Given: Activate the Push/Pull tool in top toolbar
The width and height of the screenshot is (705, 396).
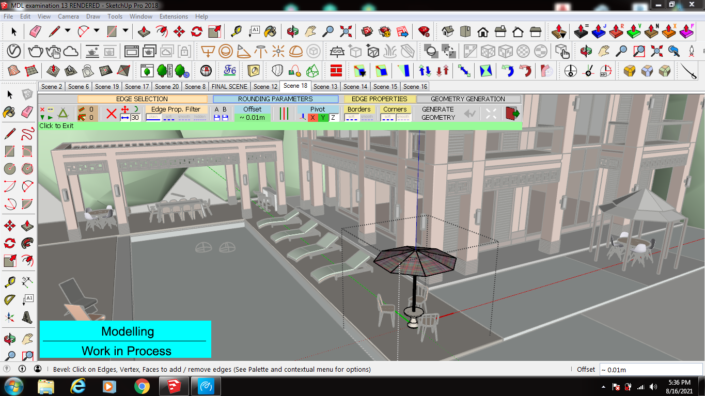Looking at the screenshot, I should [x=144, y=32].
